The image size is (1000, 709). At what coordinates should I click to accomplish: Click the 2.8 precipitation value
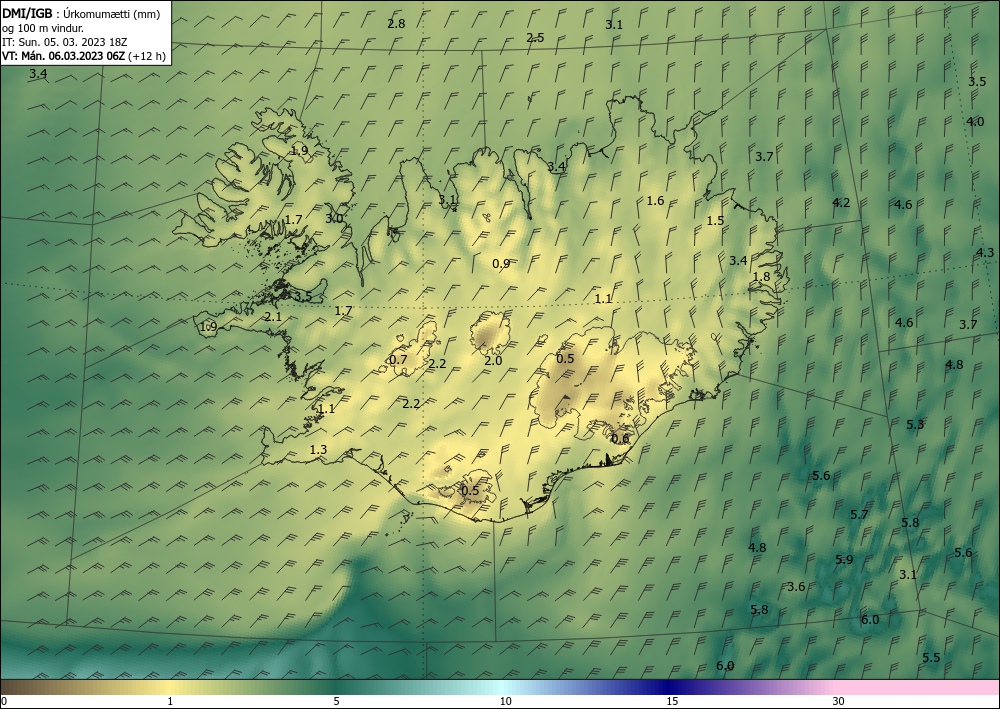pos(396,24)
